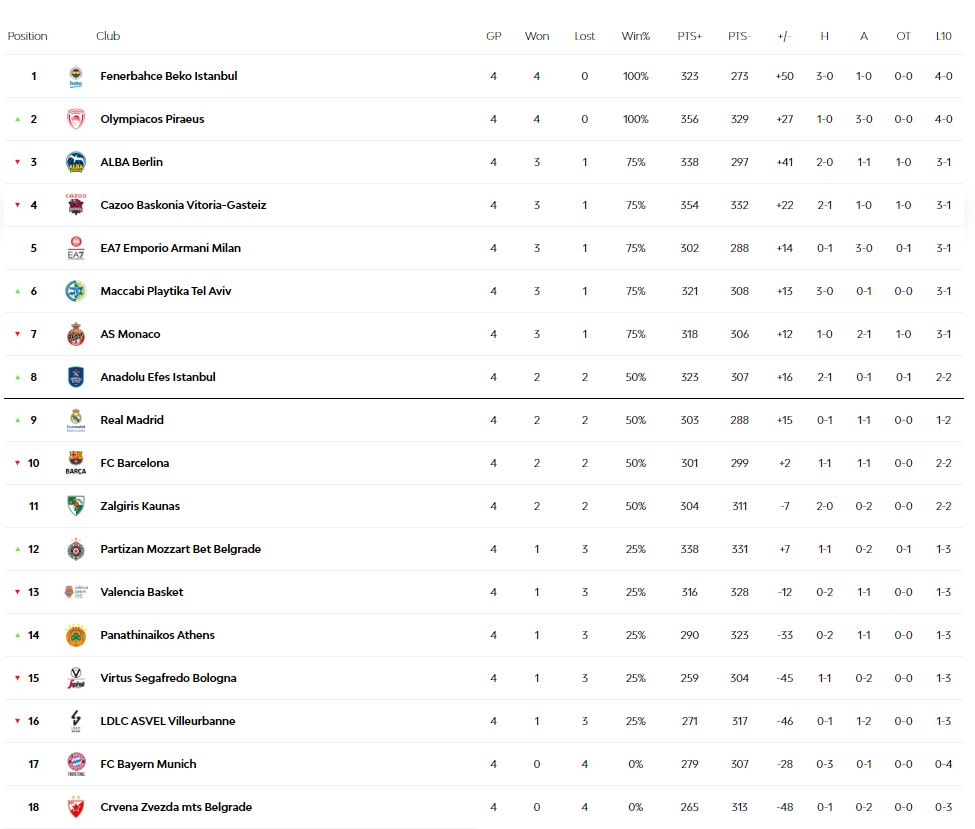Image resolution: width=975 pixels, height=829 pixels.
Task: Select the Partizan Mozzart Bet Belgrade link
Action: (x=180, y=549)
